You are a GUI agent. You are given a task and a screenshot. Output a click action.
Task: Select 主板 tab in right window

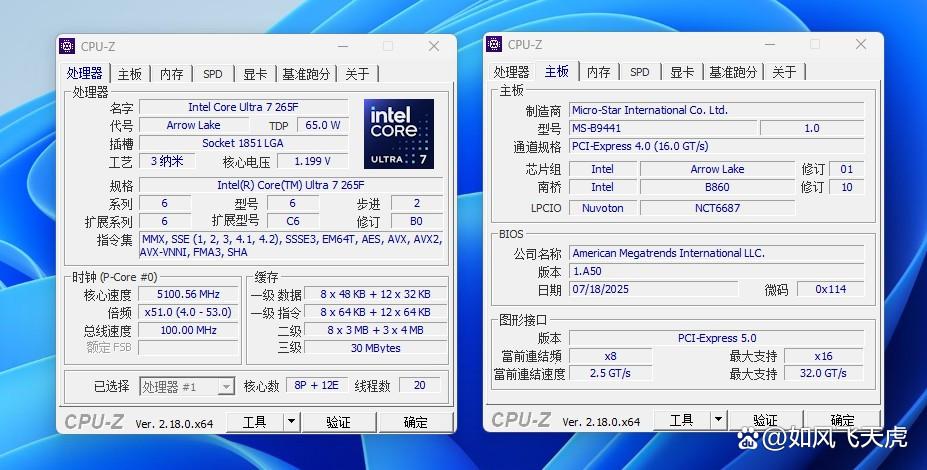[557, 71]
